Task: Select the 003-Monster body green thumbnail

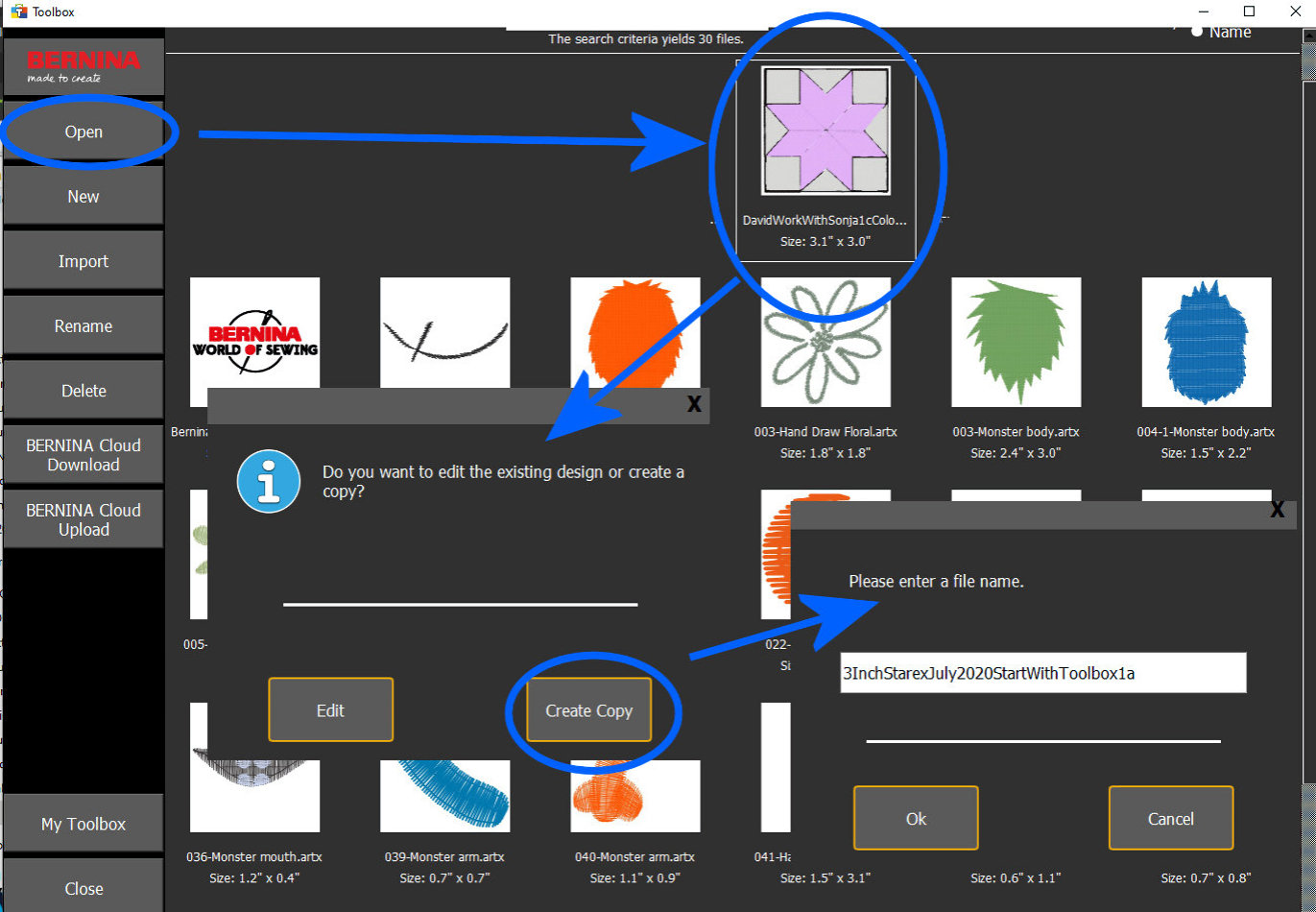Action: [1016, 343]
